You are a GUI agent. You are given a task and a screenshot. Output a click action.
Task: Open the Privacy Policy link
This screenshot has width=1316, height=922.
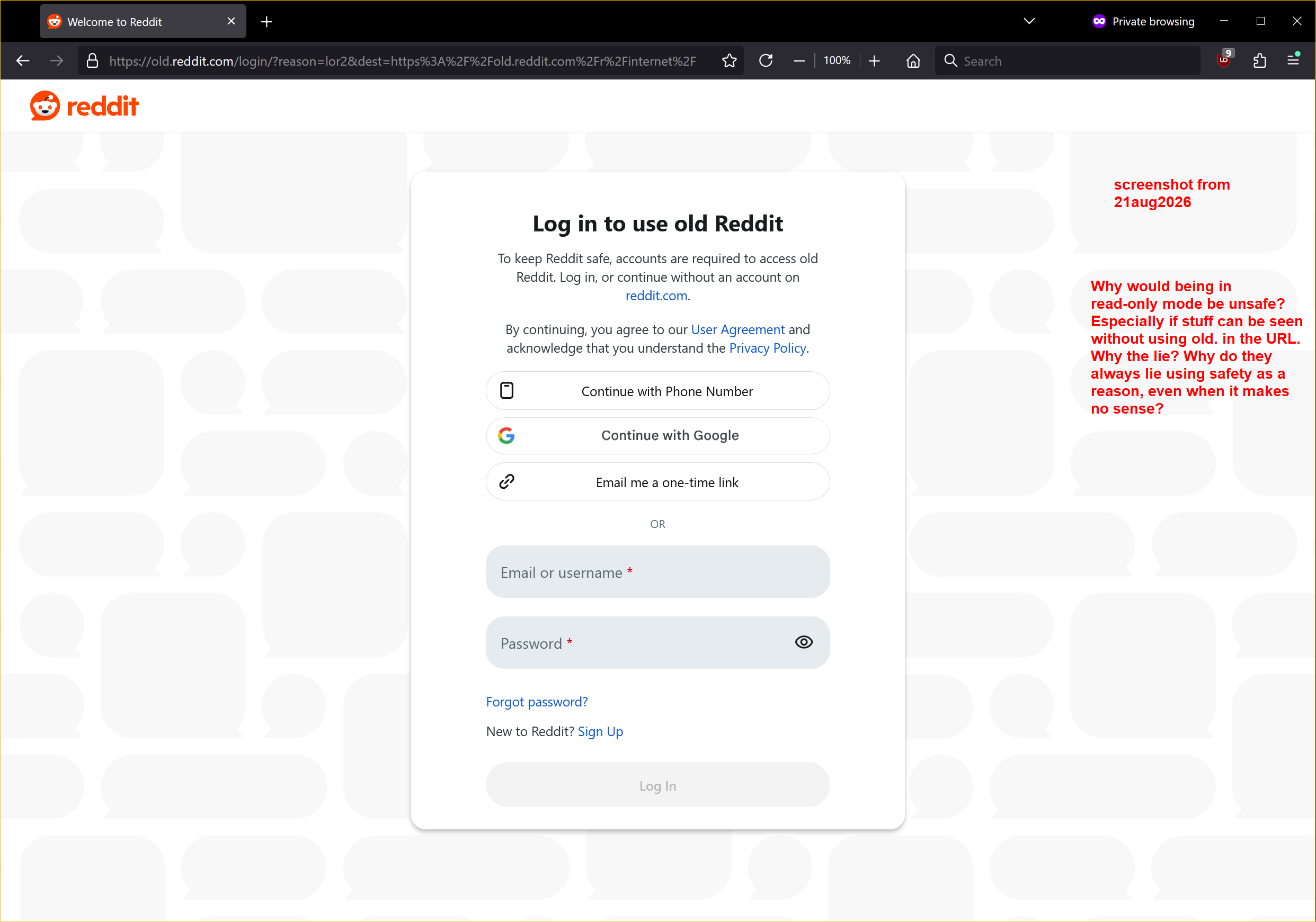[768, 348]
